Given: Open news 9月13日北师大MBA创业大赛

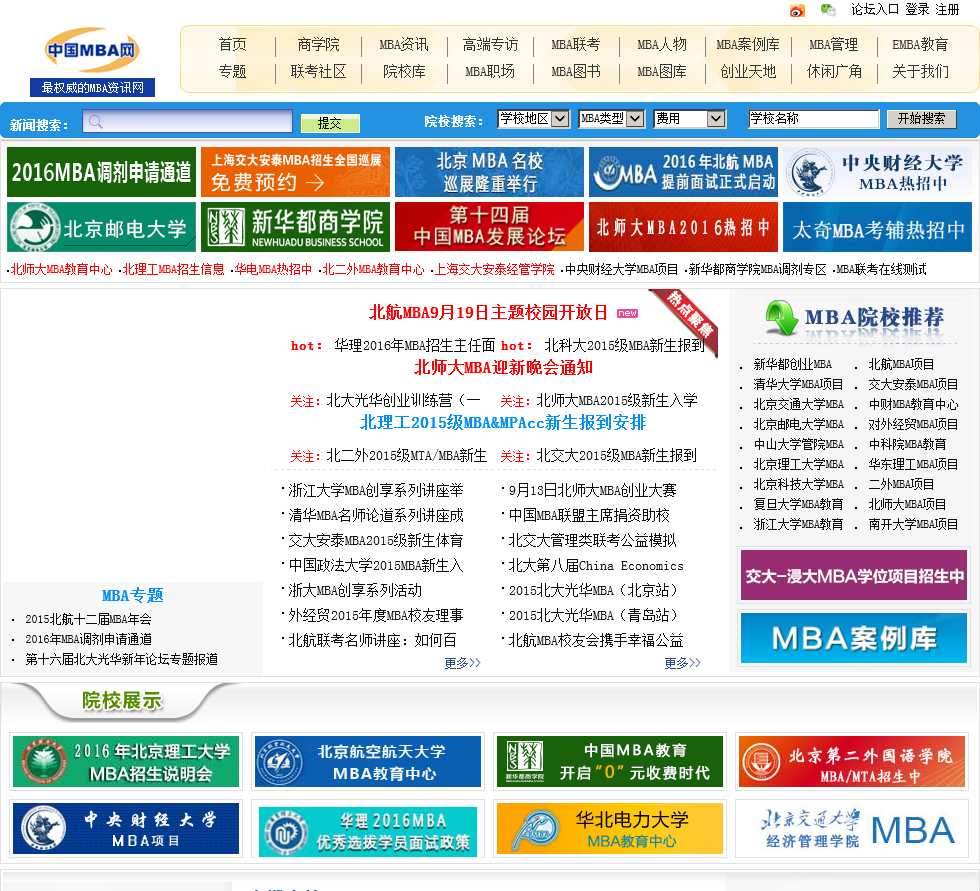Looking at the screenshot, I should point(592,490).
